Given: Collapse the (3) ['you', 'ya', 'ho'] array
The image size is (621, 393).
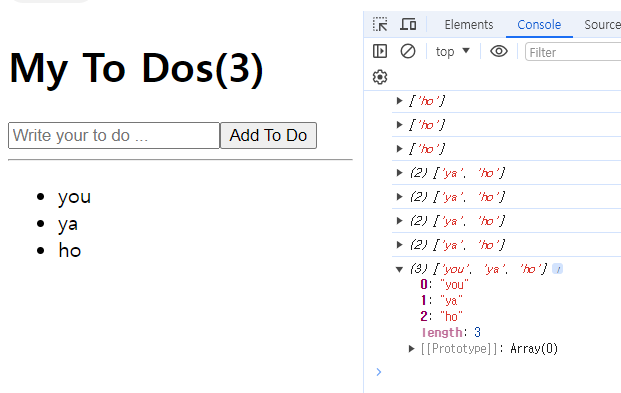Looking at the screenshot, I should 399,269.
